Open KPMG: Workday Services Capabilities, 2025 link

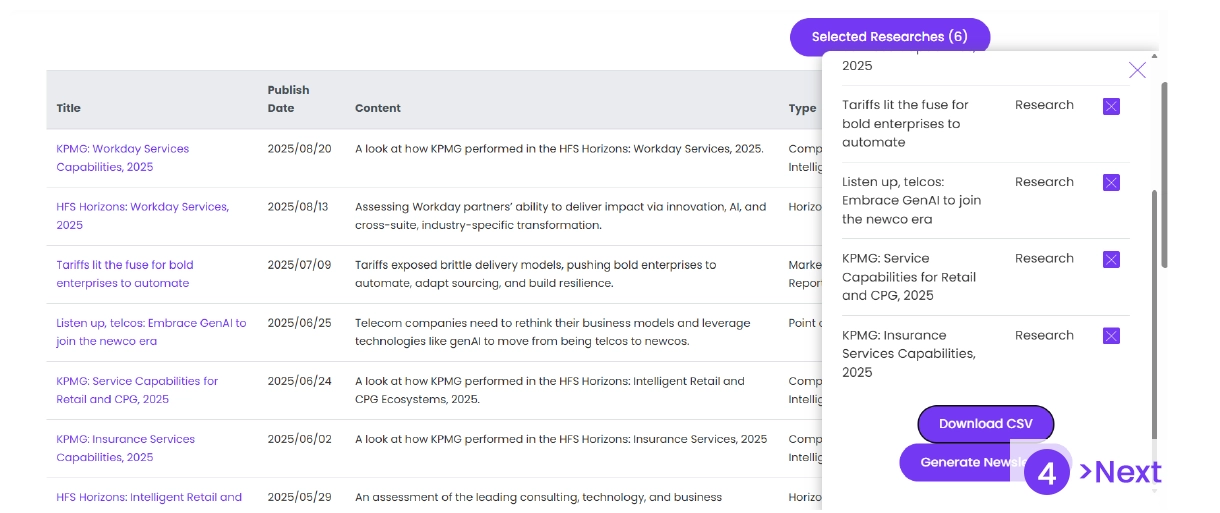coord(123,158)
